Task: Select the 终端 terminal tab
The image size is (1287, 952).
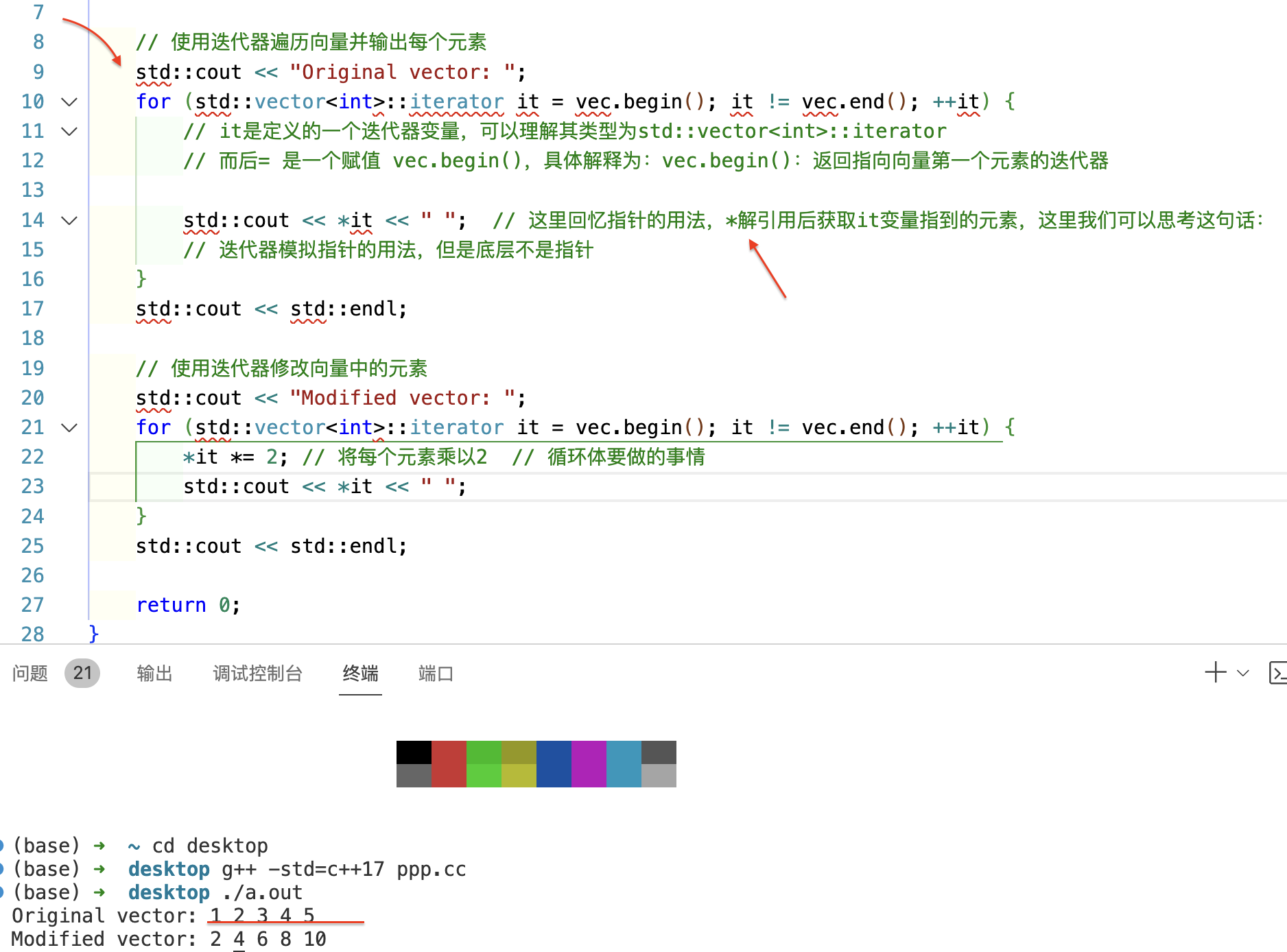Action: (360, 674)
